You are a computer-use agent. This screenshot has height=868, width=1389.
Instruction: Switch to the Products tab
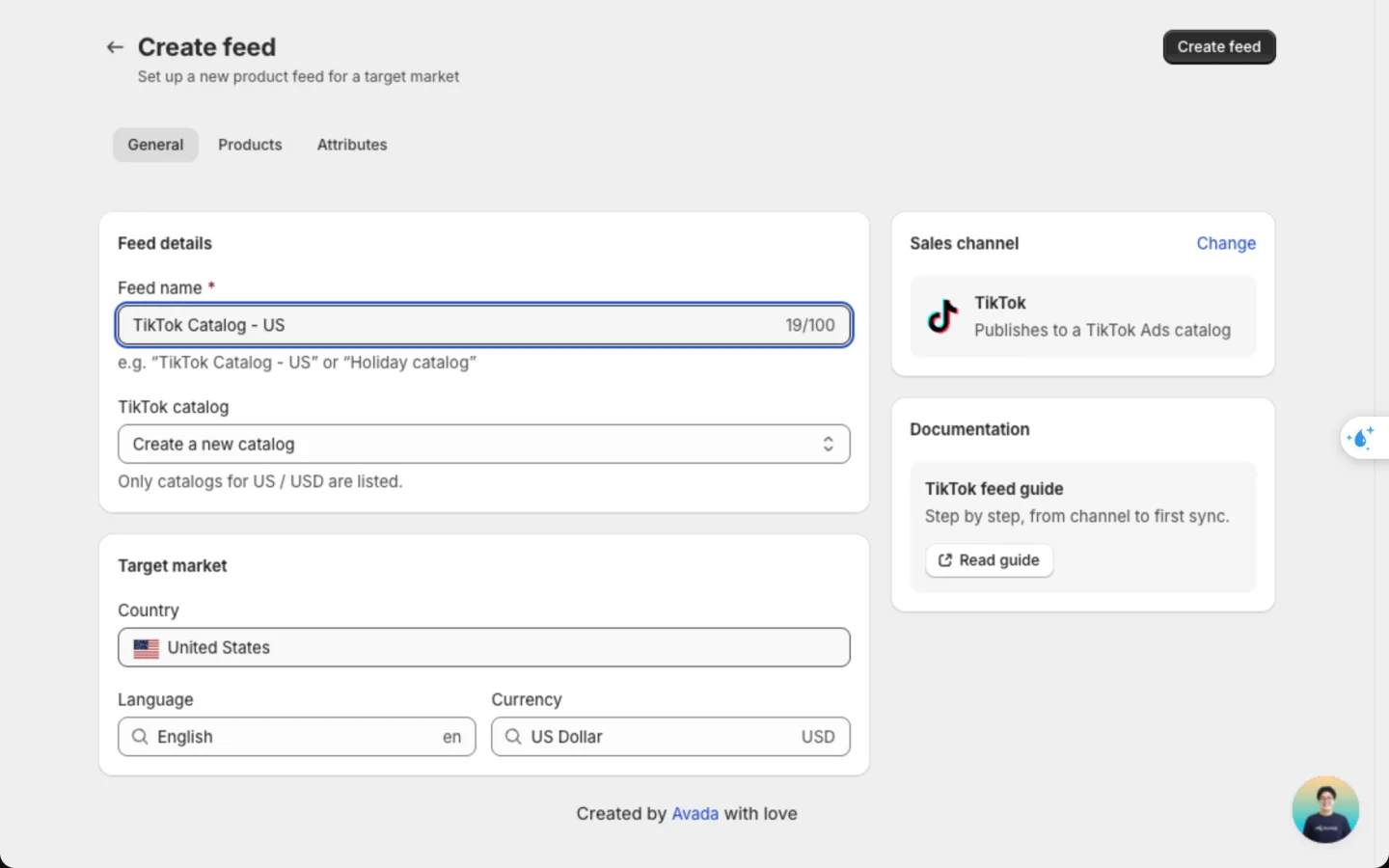(250, 145)
